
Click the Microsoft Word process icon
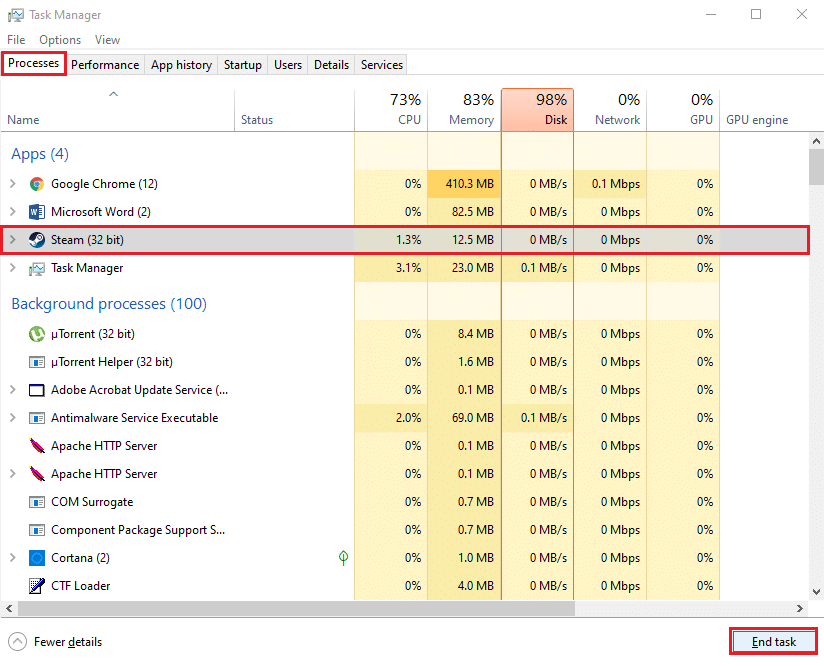tap(37, 212)
